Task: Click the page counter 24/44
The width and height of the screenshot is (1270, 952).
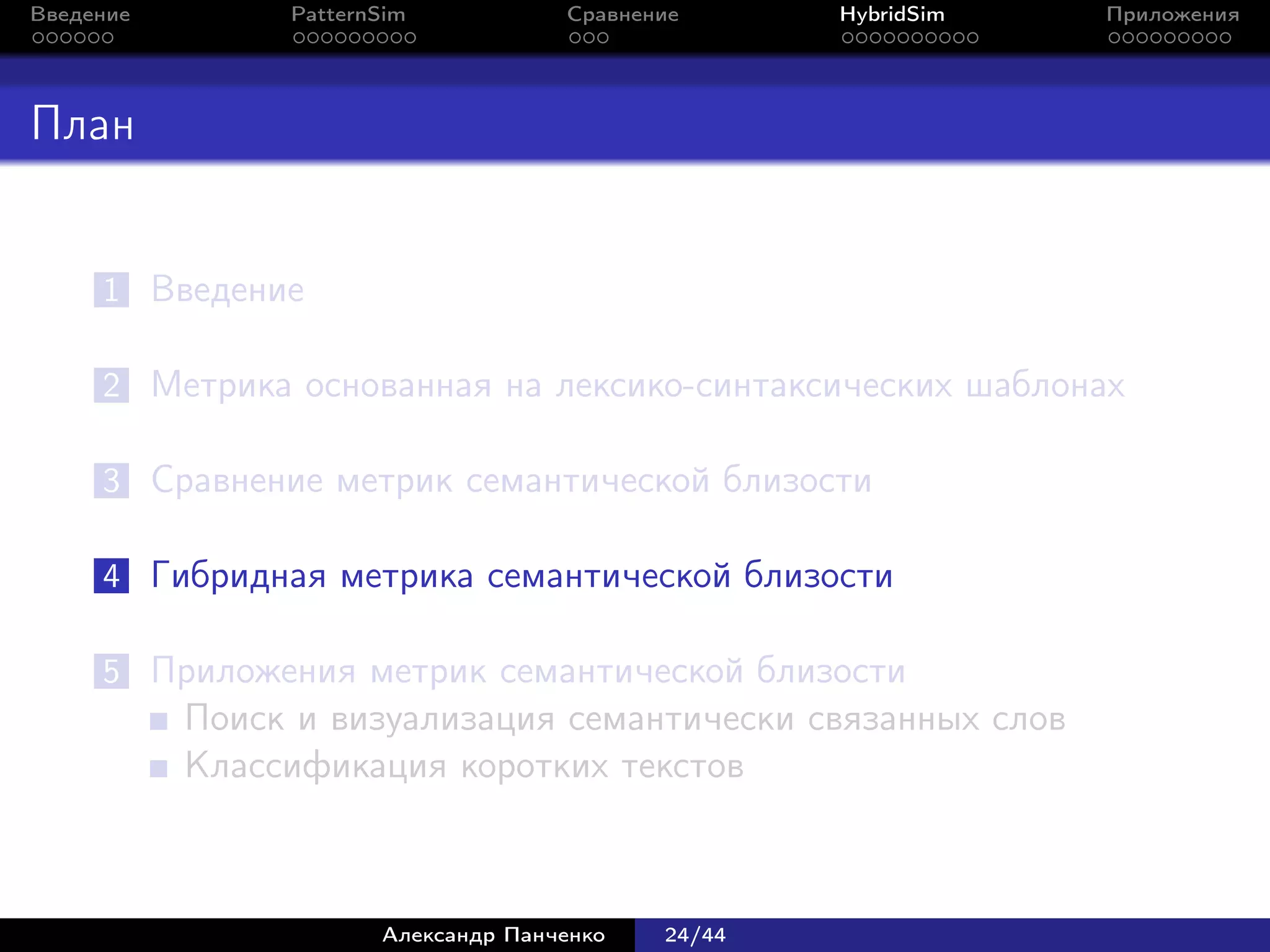Action: pos(695,935)
